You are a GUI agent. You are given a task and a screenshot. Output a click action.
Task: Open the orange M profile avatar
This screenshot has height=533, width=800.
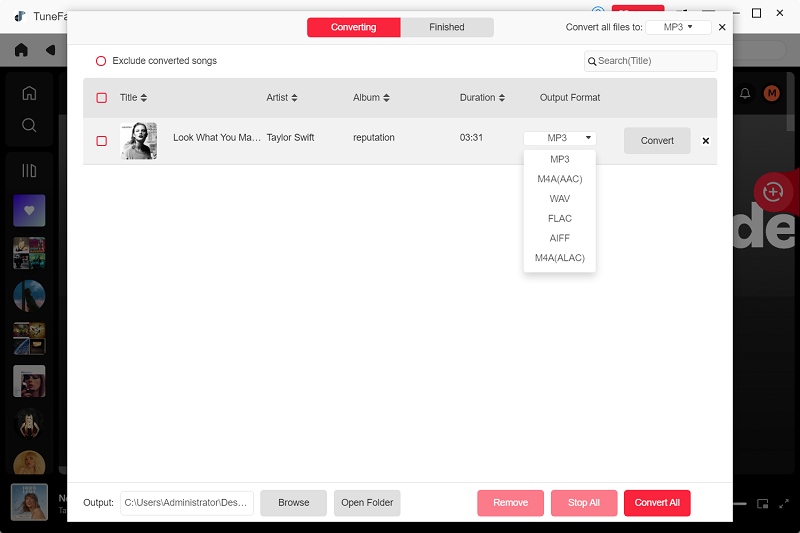[771, 93]
